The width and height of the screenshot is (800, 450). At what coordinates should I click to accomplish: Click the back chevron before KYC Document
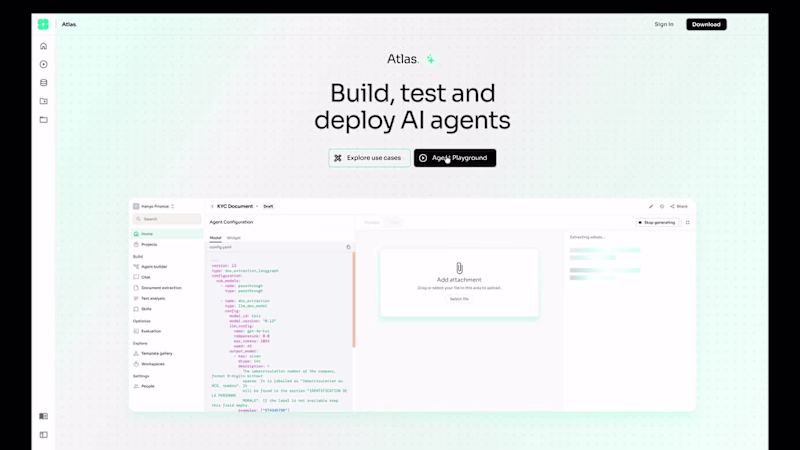point(212,206)
